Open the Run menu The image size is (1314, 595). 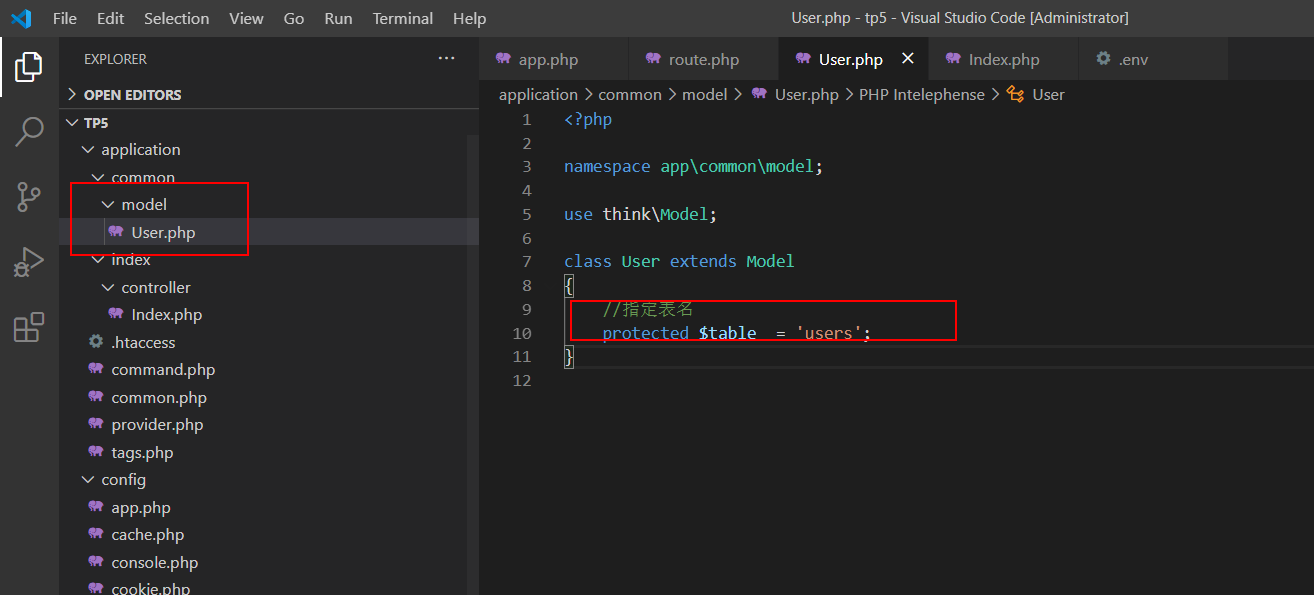338,18
